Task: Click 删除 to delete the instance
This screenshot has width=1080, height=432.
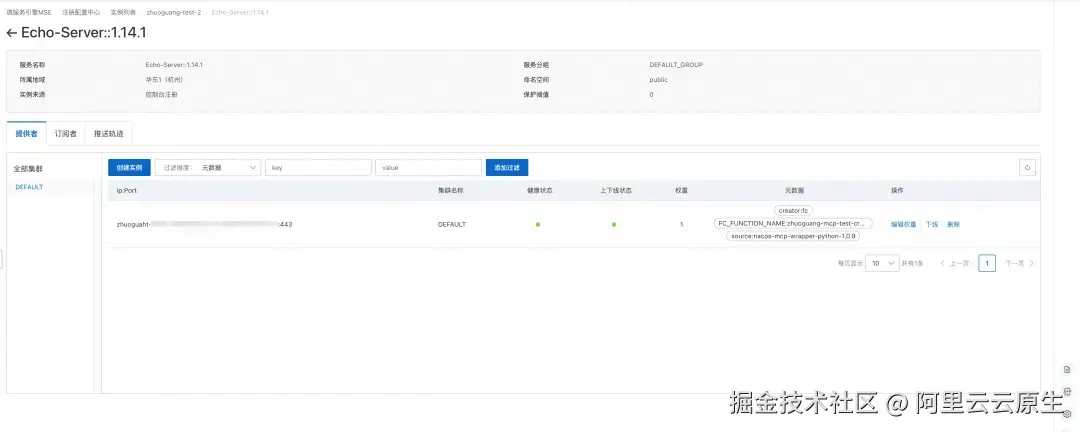Action: [953, 225]
